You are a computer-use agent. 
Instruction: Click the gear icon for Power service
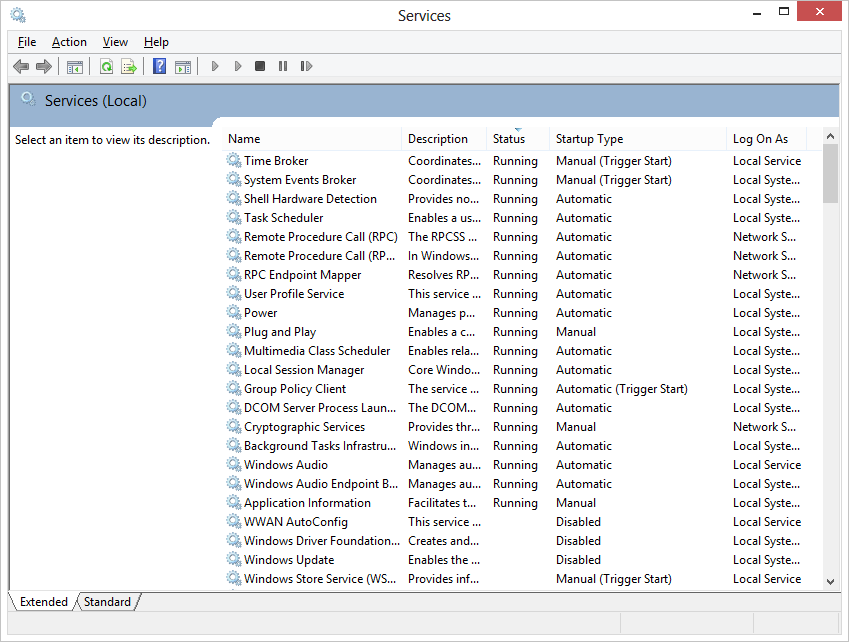point(234,312)
